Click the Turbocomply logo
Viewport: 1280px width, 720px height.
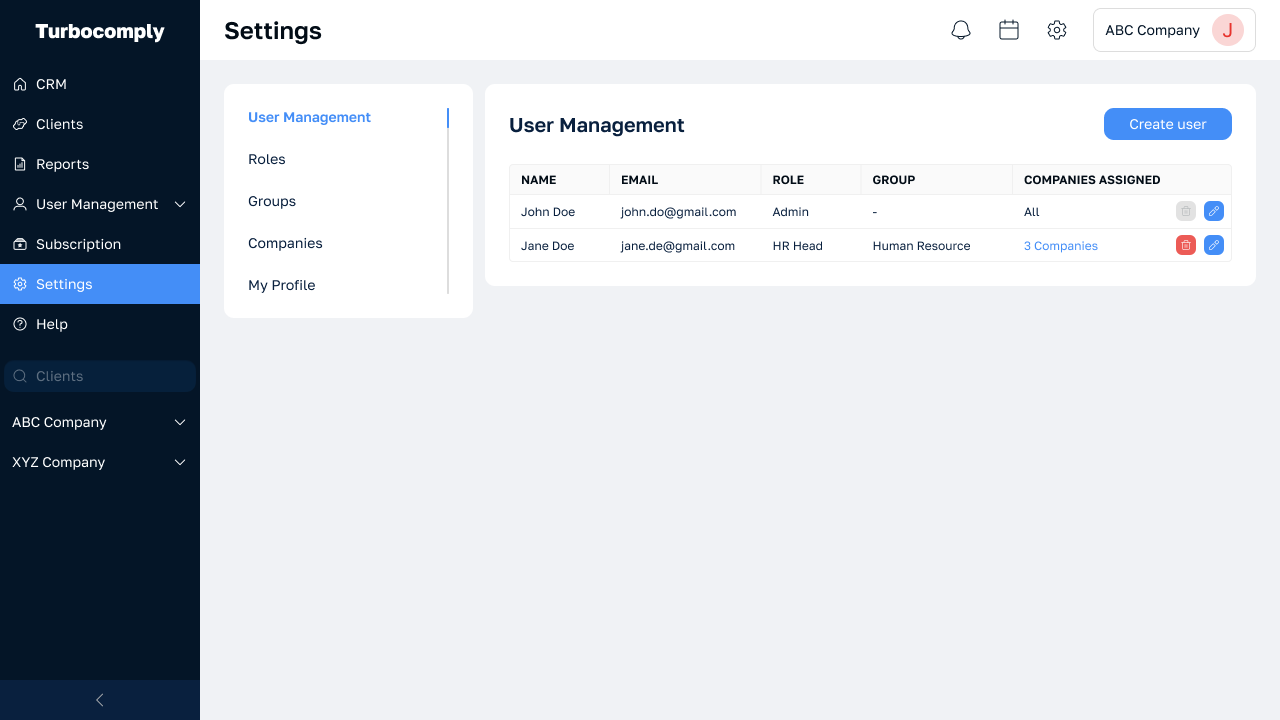[x=100, y=32]
